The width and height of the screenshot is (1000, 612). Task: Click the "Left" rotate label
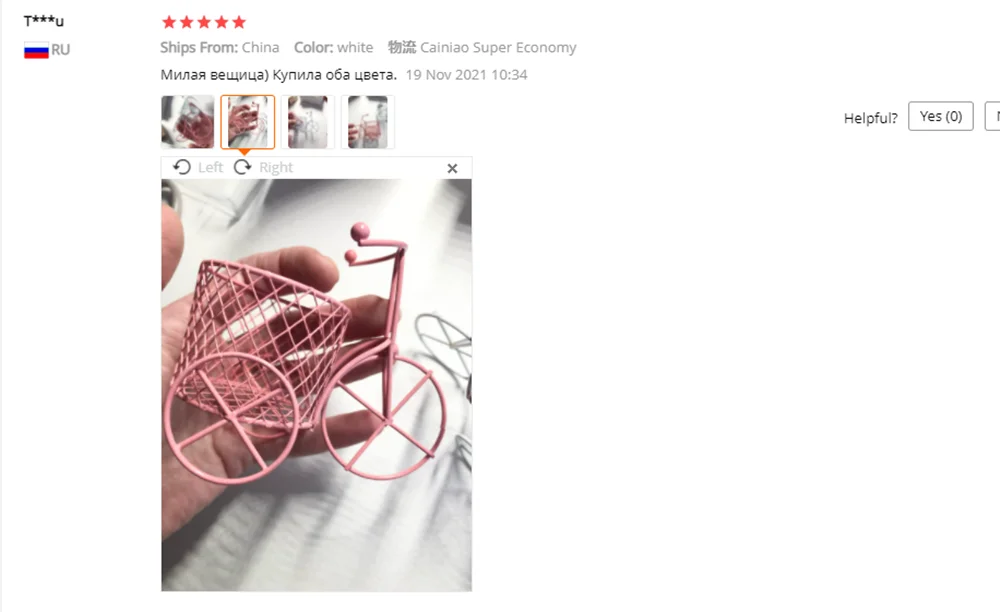[210, 167]
